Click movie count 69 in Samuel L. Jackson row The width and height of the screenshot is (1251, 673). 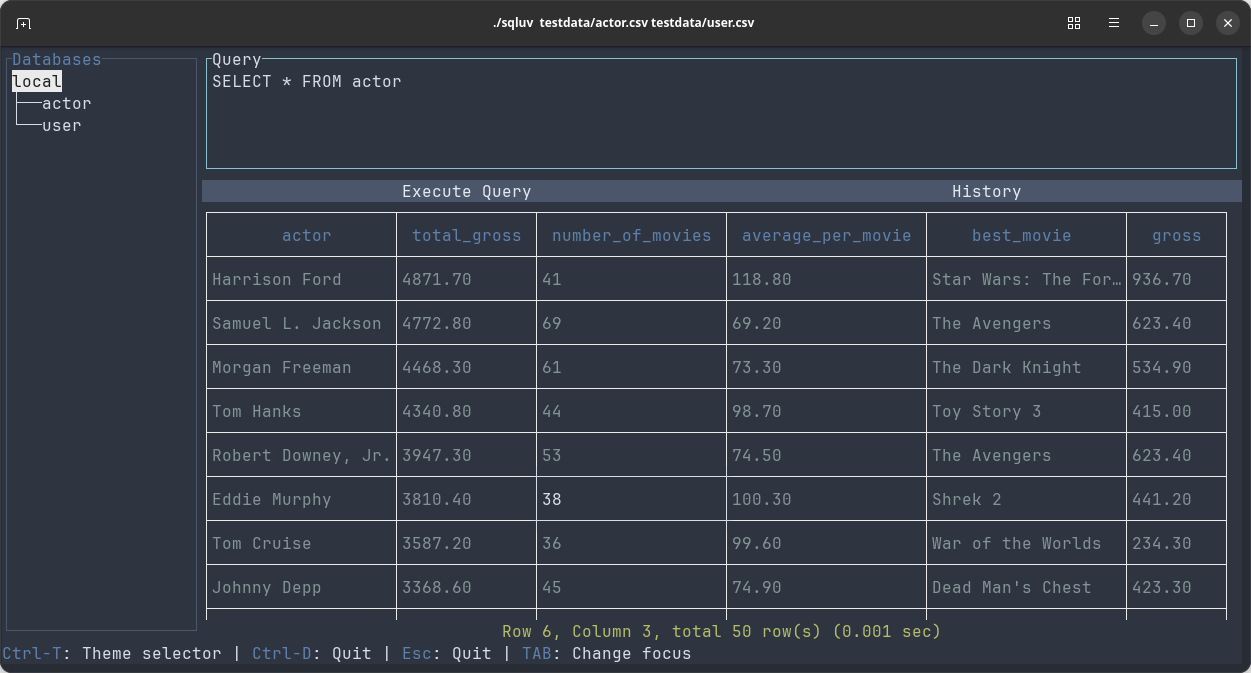pyautogui.click(x=552, y=324)
